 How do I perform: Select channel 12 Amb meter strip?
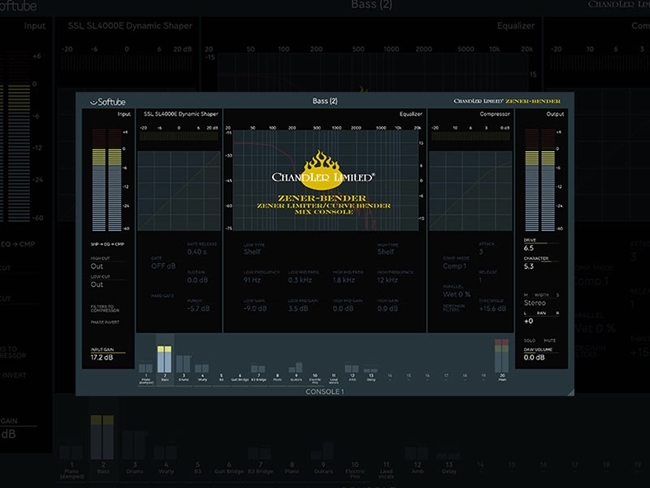pos(352,365)
